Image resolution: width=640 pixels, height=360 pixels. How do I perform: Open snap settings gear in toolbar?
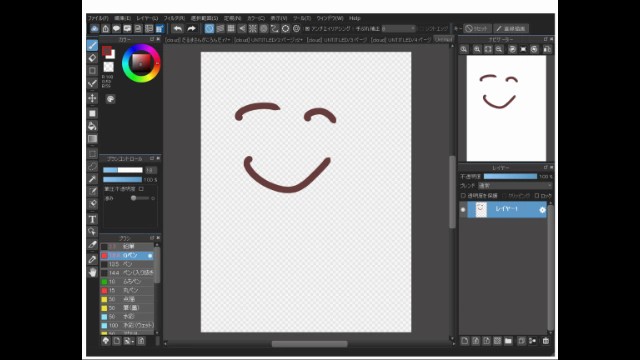(x=296, y=29)
